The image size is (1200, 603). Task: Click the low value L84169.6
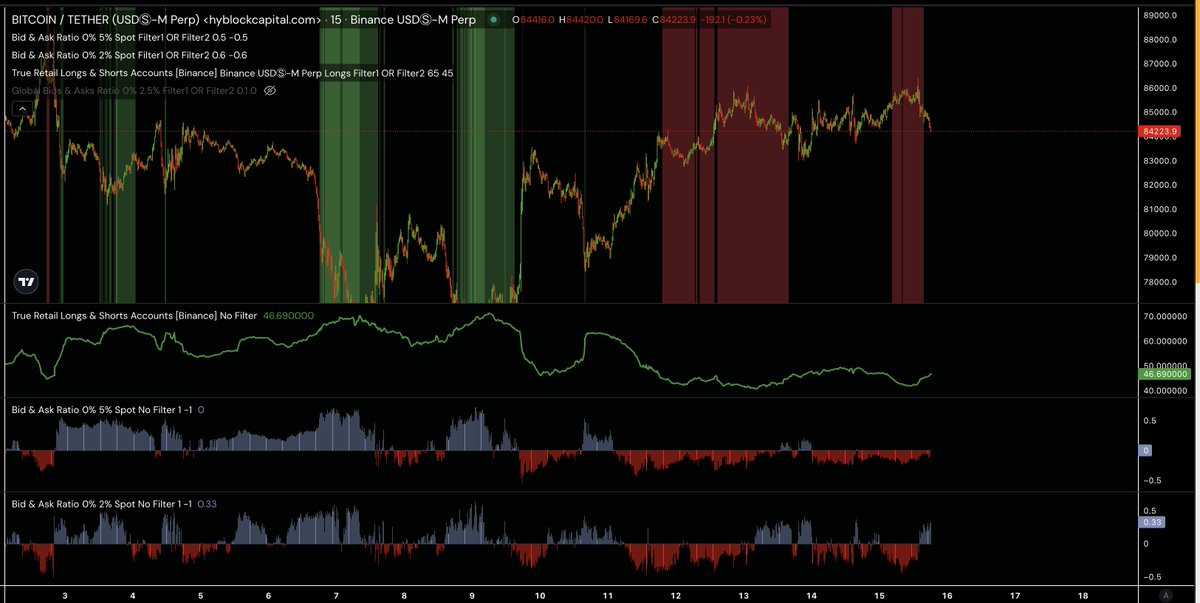[x=628, y=19]
